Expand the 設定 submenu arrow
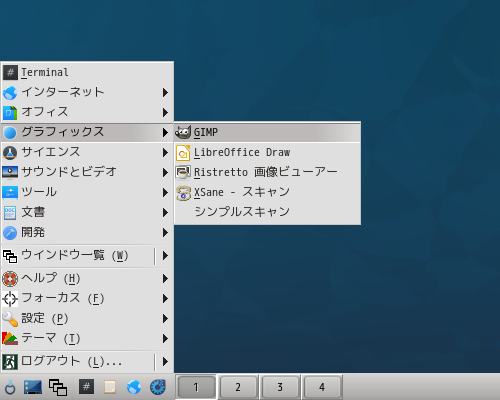 165,318
